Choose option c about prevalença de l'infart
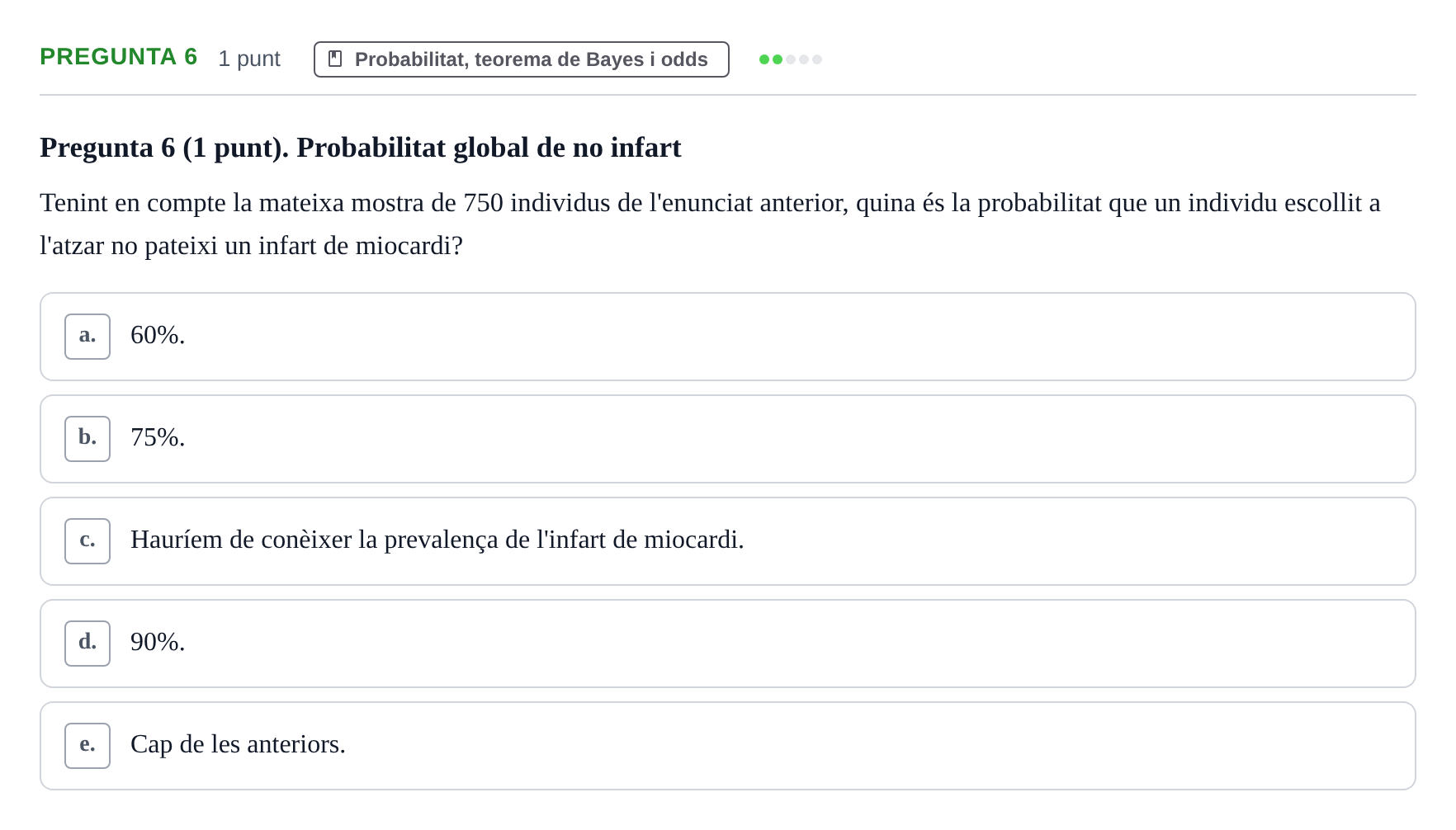Screen dimensions: 1456x830 (x=727, y=541)
